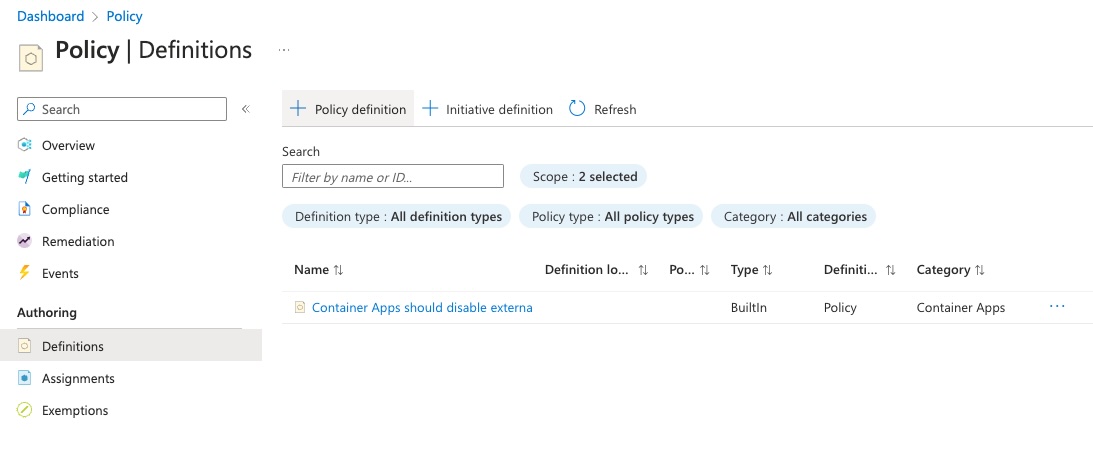Click the Compliance icon in sidebar
The width and height of the screenshot is (1093, 451).
pyautogui.click(x=24, y=209)
